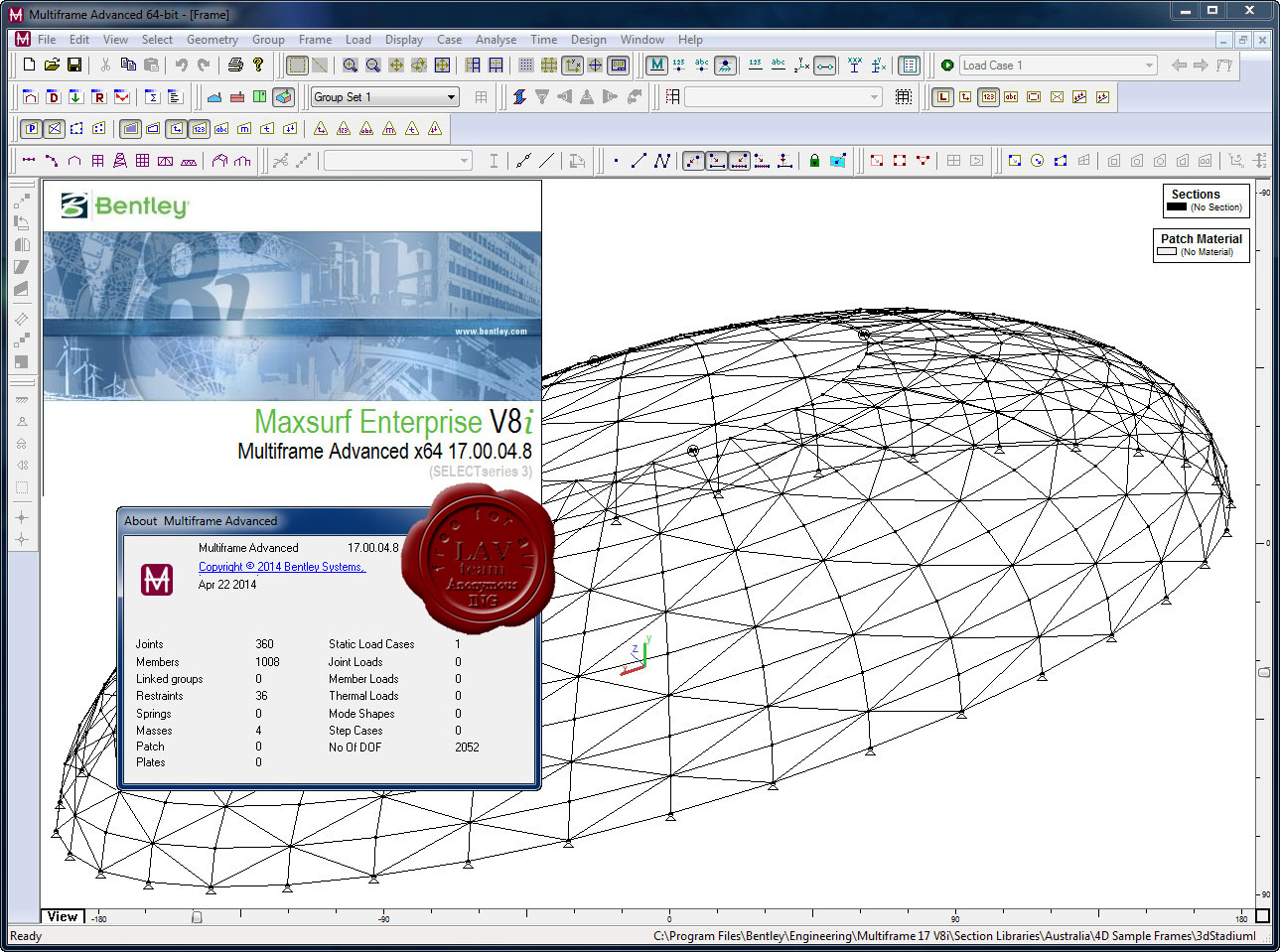This screenshot has height=952, width=1280.
Task: Open the Case menu
Action: coord(449,40)
